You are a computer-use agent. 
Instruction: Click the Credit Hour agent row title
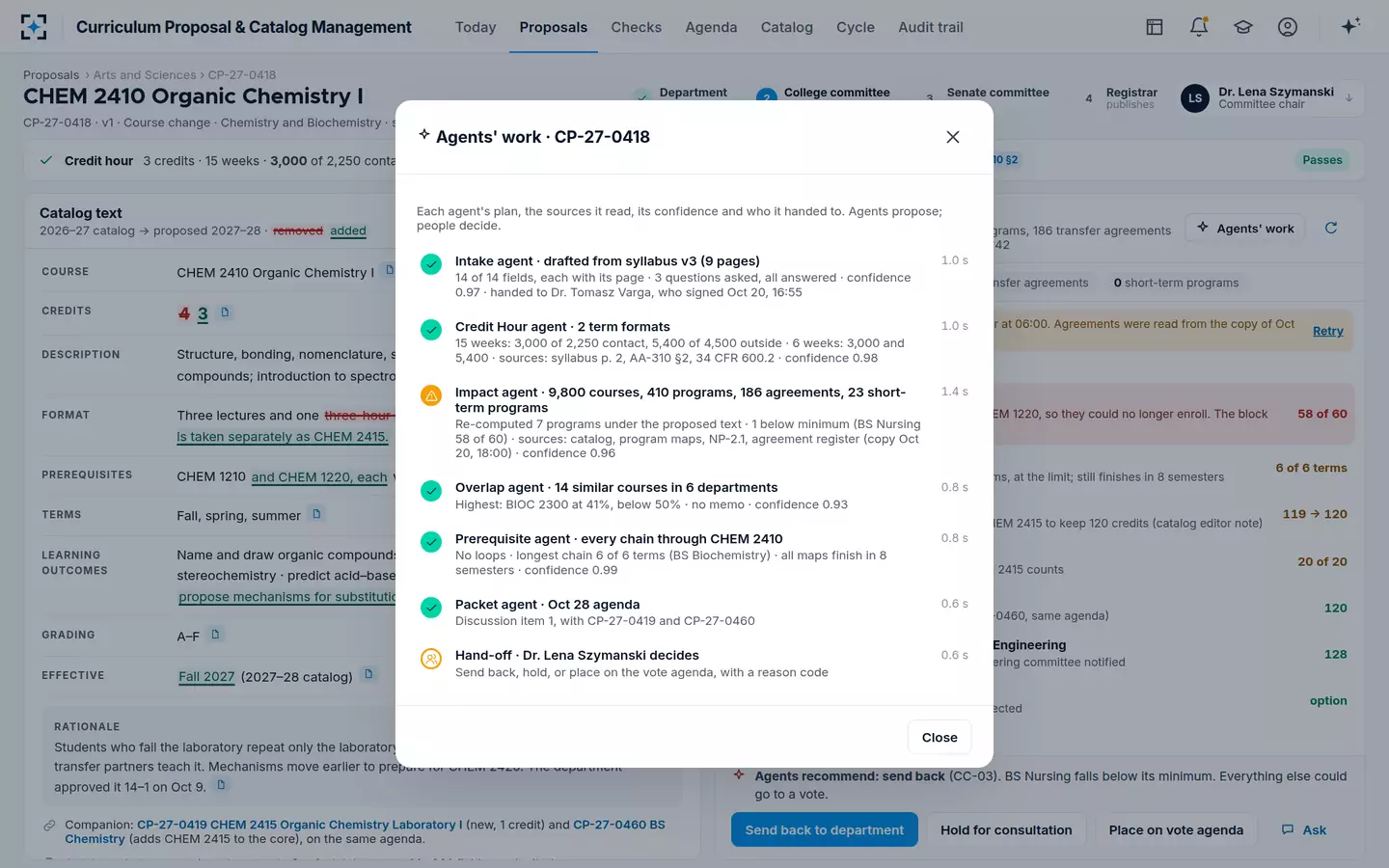coord(562,326)
